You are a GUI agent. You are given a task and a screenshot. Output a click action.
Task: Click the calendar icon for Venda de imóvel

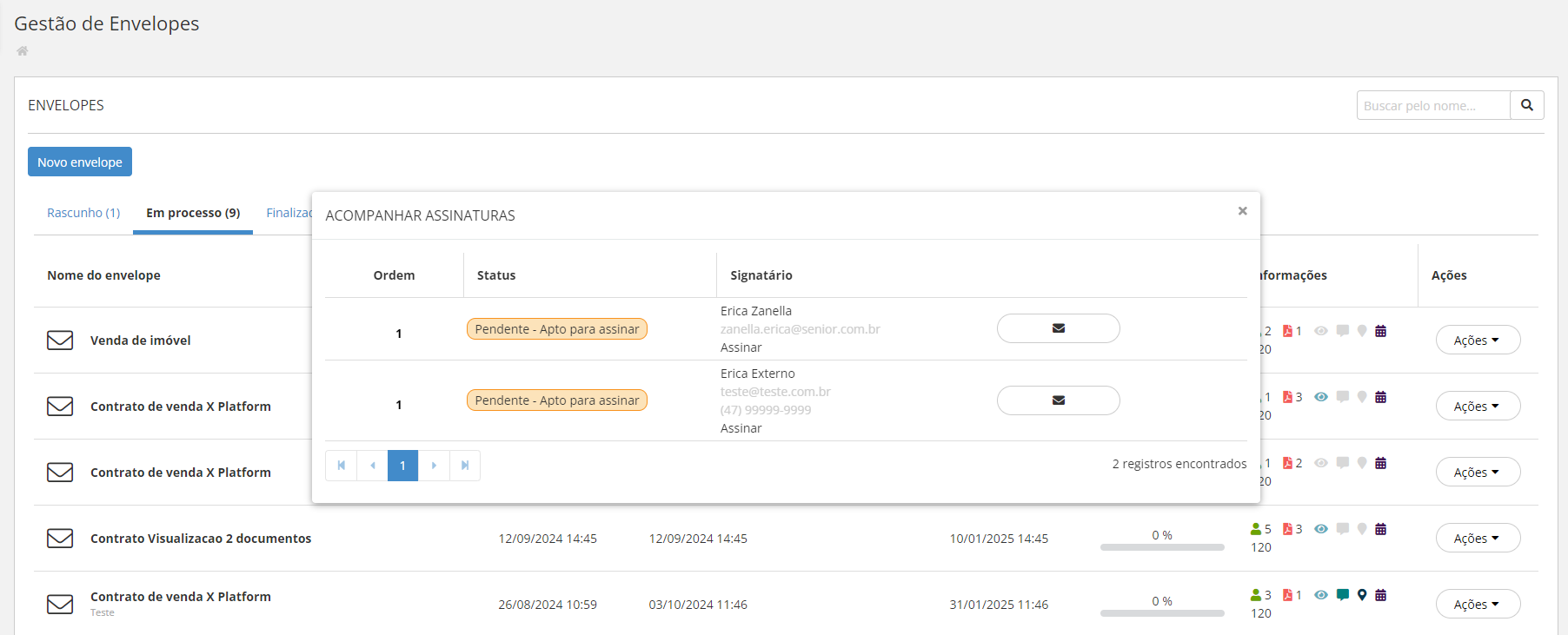[x=1380, y=331]
